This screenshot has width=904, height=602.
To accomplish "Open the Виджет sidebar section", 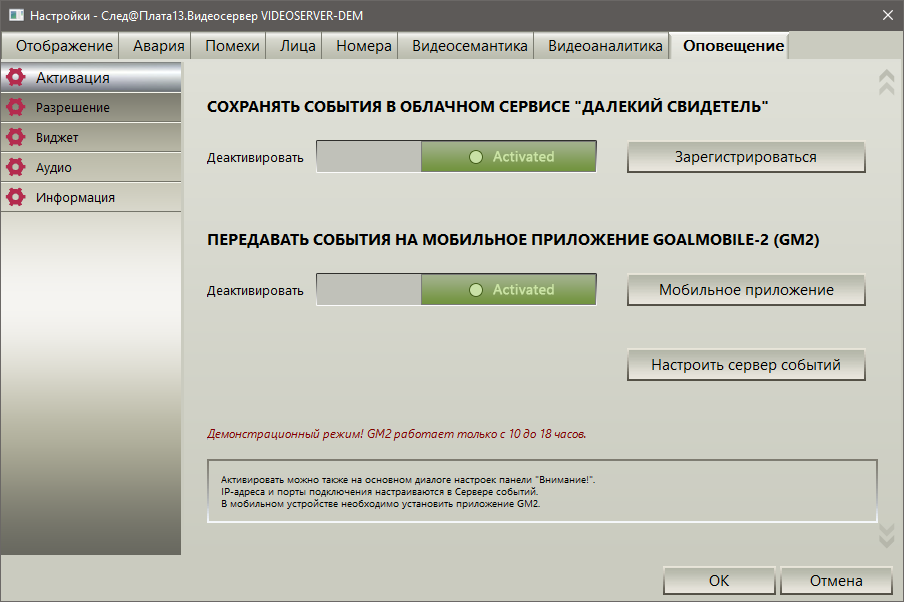I will click(x=91, y=137).
